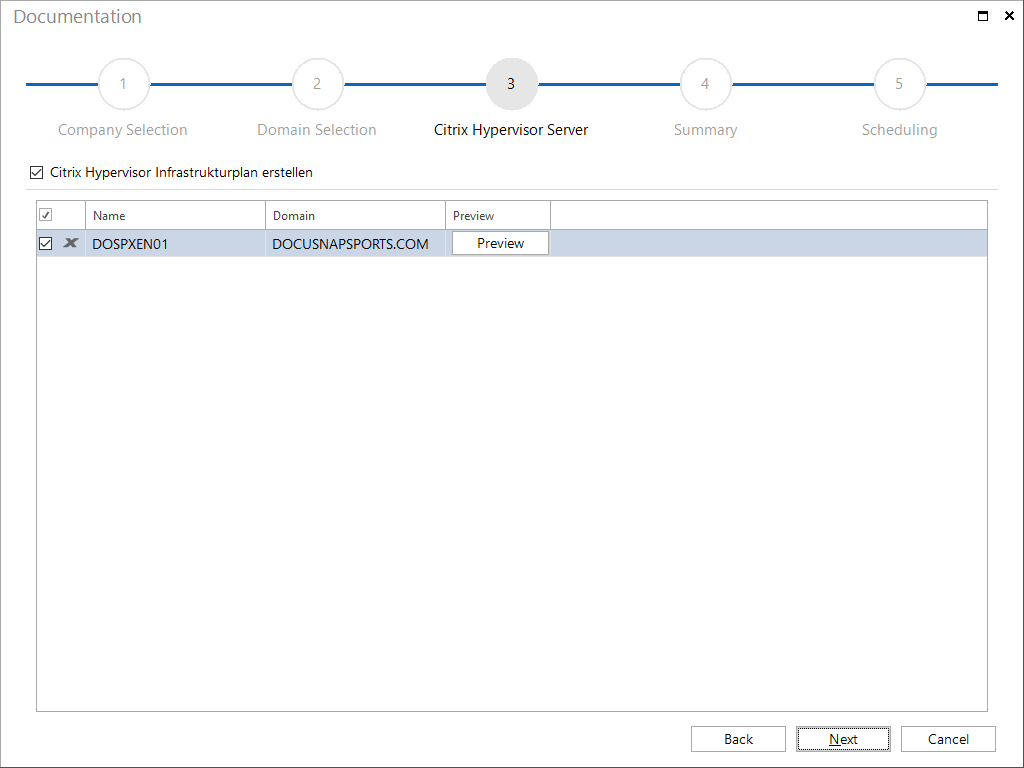
Task: Jump to step 4 Summary
Action: [705, 84]
